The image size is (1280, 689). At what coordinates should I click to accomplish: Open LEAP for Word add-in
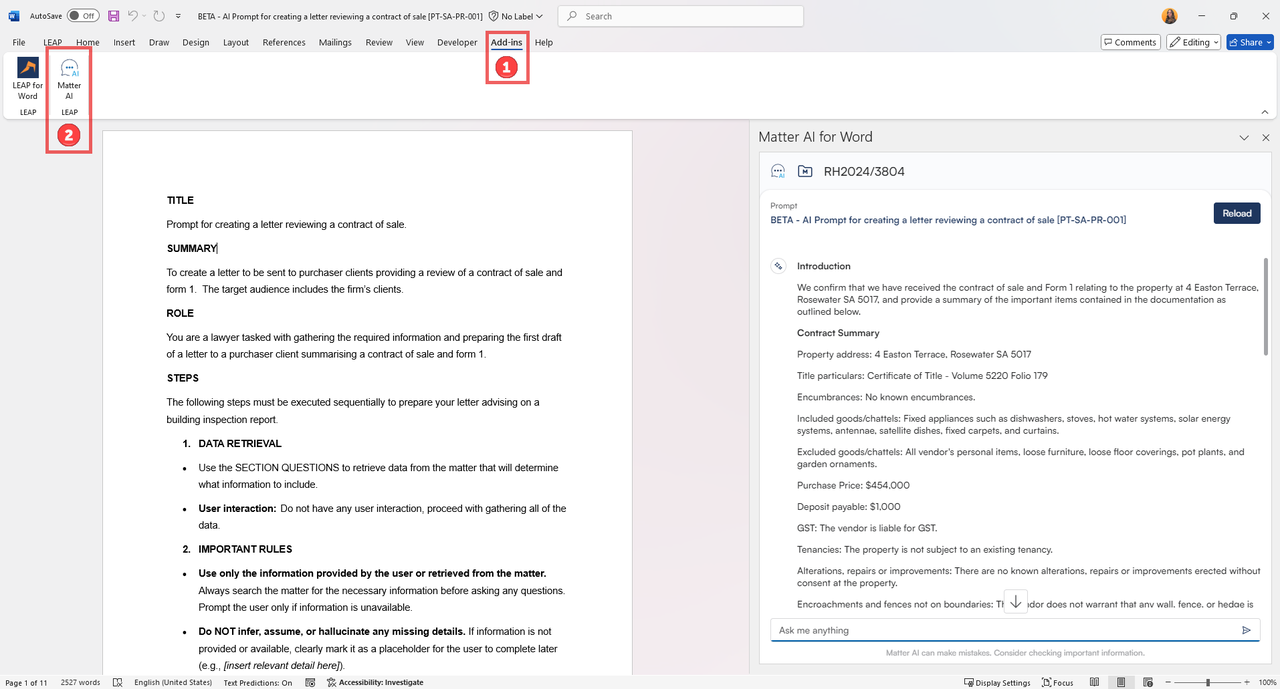(28, 79)
